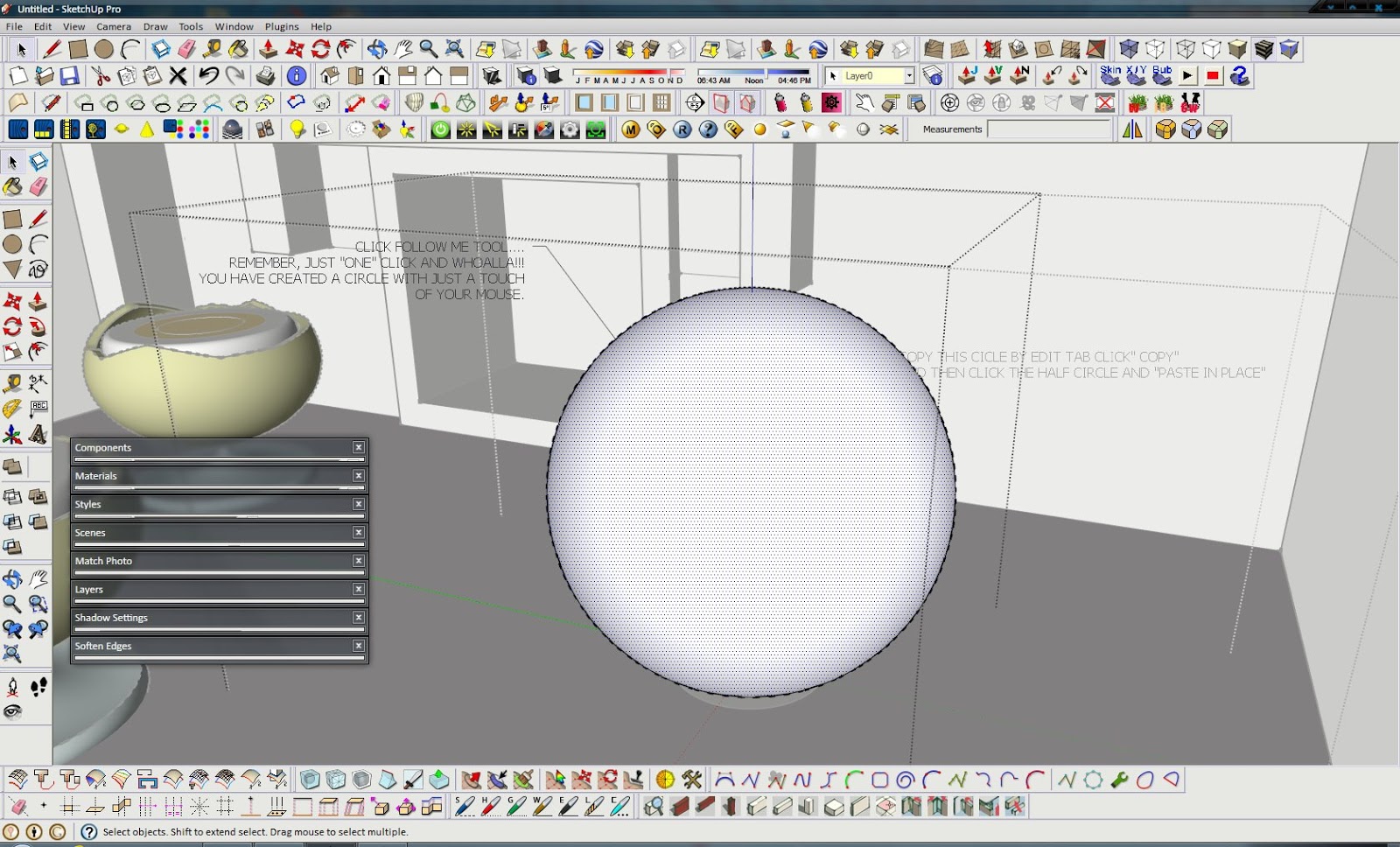Expand the Materials panel
Screen dimensions: 1400x847
pos(114,476)
